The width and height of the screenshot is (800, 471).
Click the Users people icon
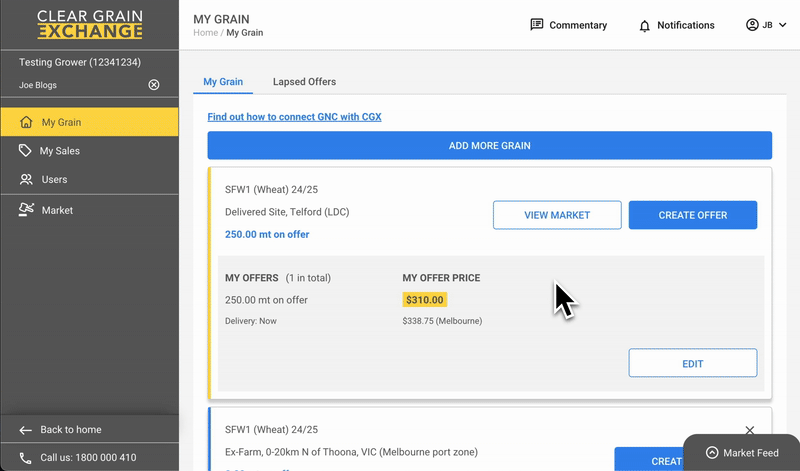26,179
